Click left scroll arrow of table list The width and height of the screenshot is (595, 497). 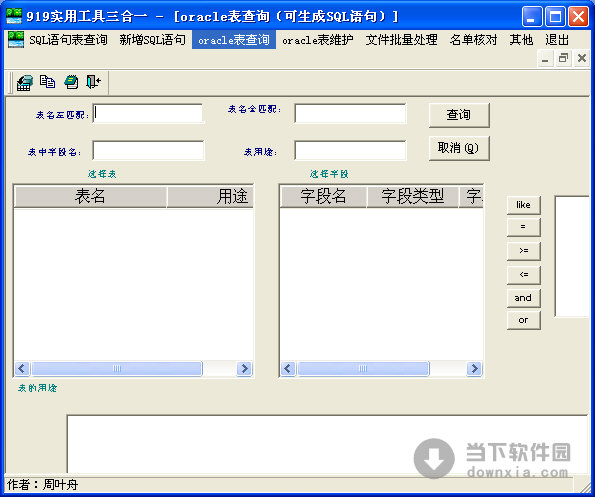(x=22, y=368)
